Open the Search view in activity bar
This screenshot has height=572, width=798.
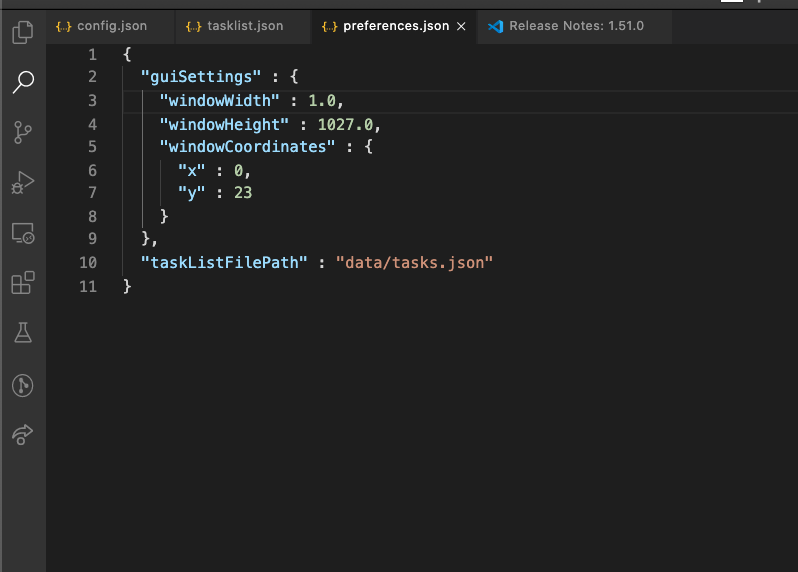[x=23, y=82]
